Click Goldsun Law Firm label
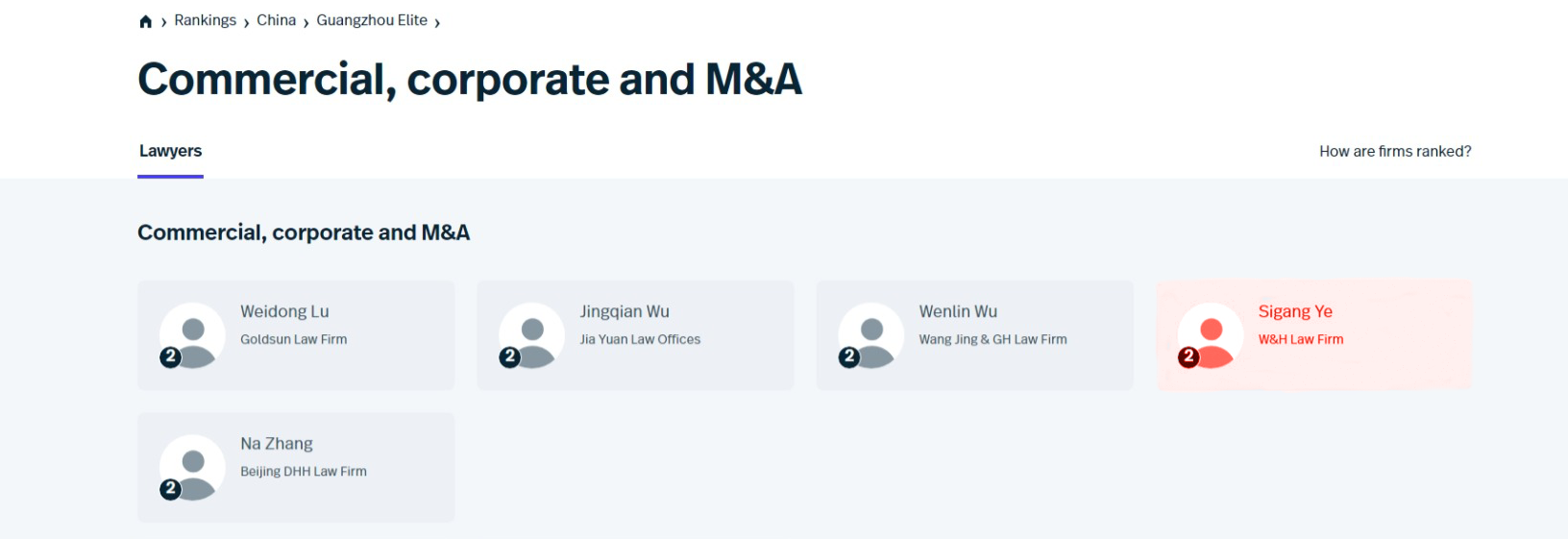This screenshot has height=539, width=1568. pyautogui.click(x=293, y=339)
